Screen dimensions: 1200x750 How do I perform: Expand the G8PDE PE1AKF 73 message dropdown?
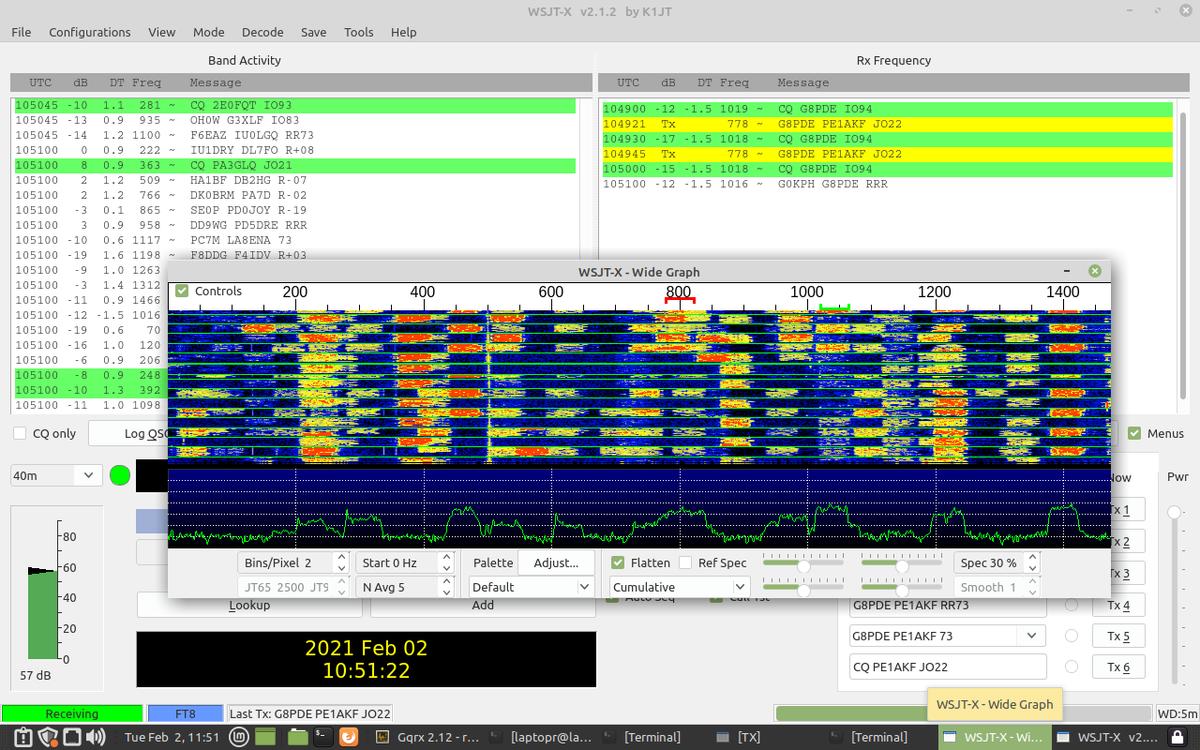[1031, 636]
